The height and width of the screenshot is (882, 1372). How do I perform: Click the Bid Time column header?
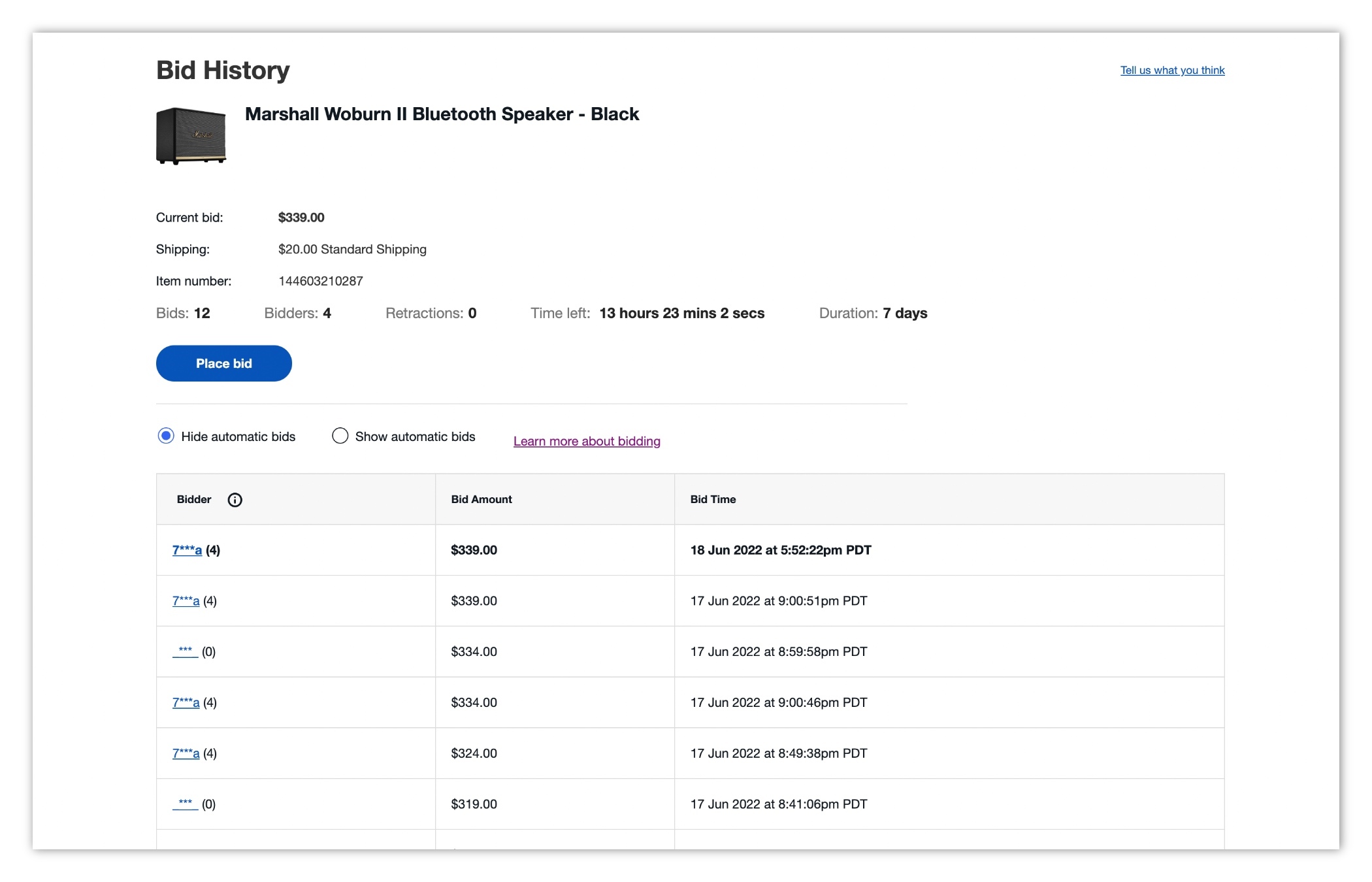pos(713,499)
